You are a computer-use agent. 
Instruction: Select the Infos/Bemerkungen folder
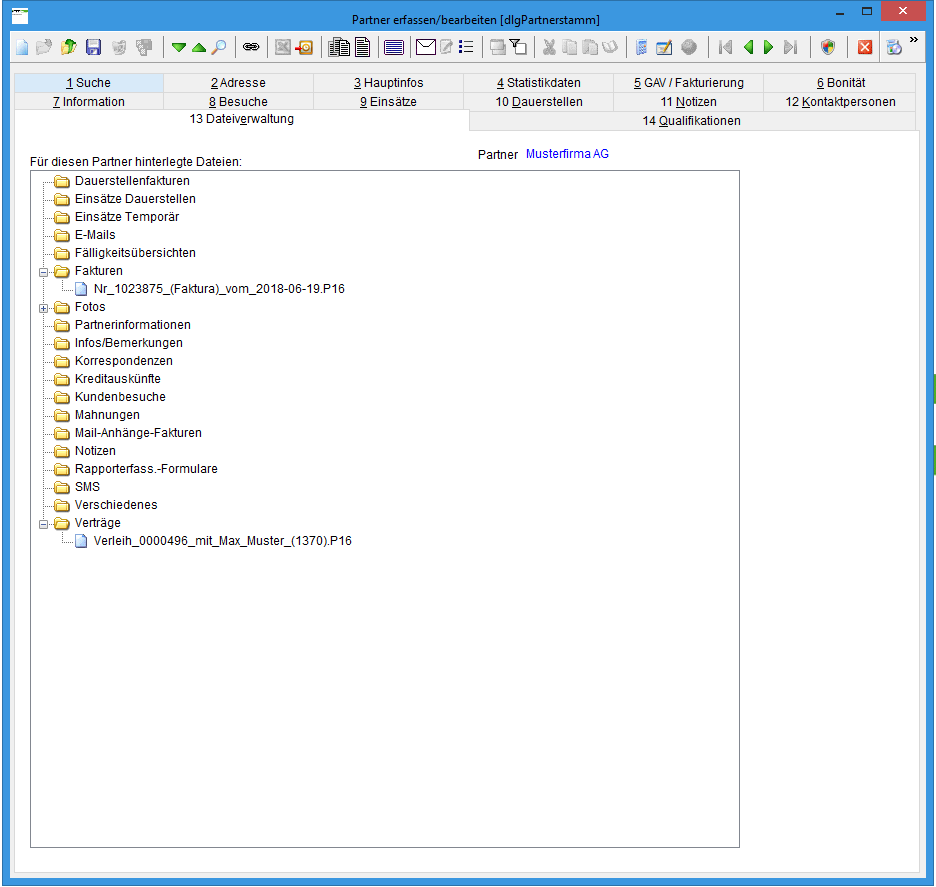pyautogui.click(x=128, y=343)
